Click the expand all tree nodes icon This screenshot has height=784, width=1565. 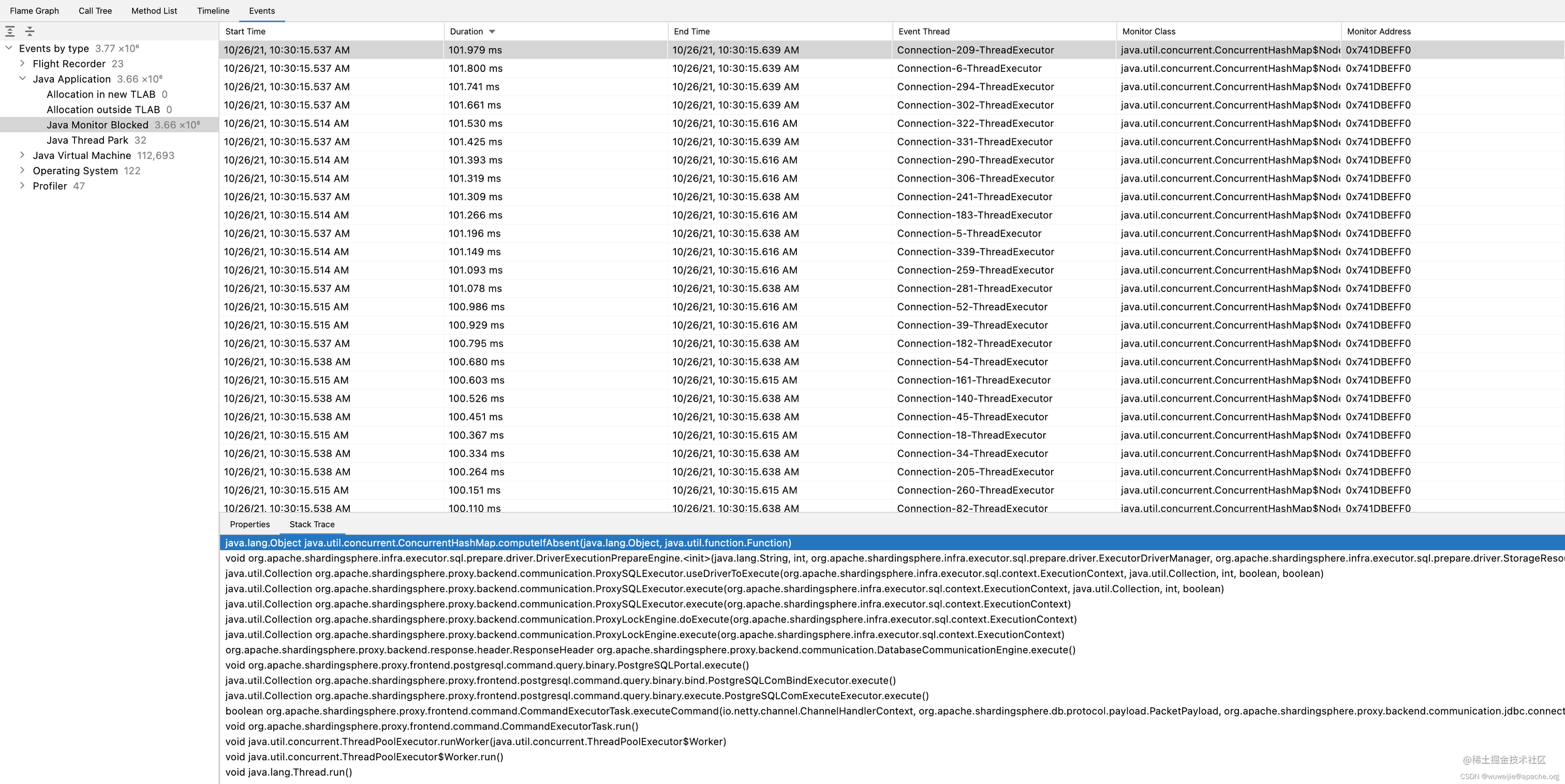point(10,31)
